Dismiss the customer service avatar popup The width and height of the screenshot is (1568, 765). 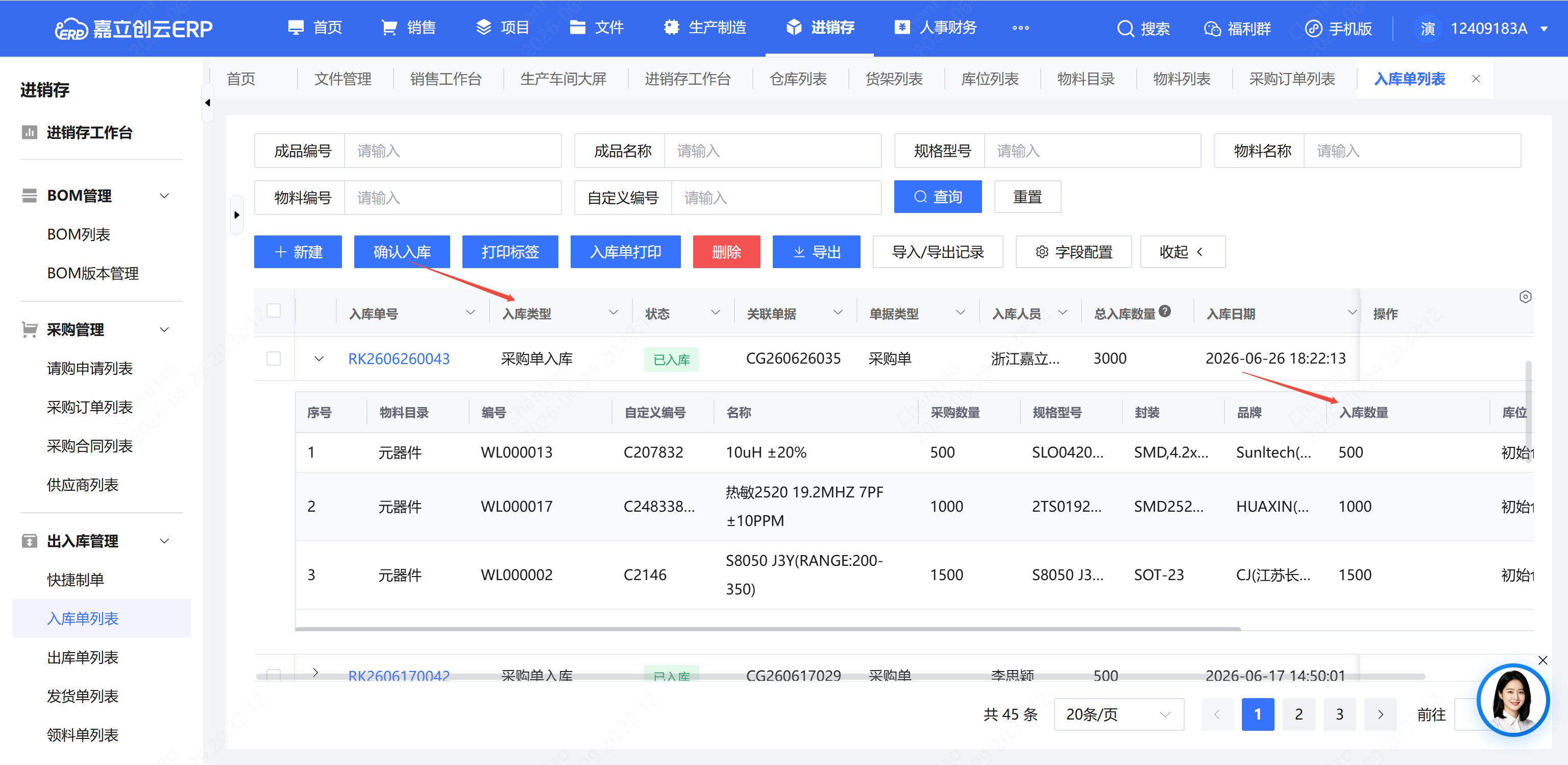coord(1542,660)
